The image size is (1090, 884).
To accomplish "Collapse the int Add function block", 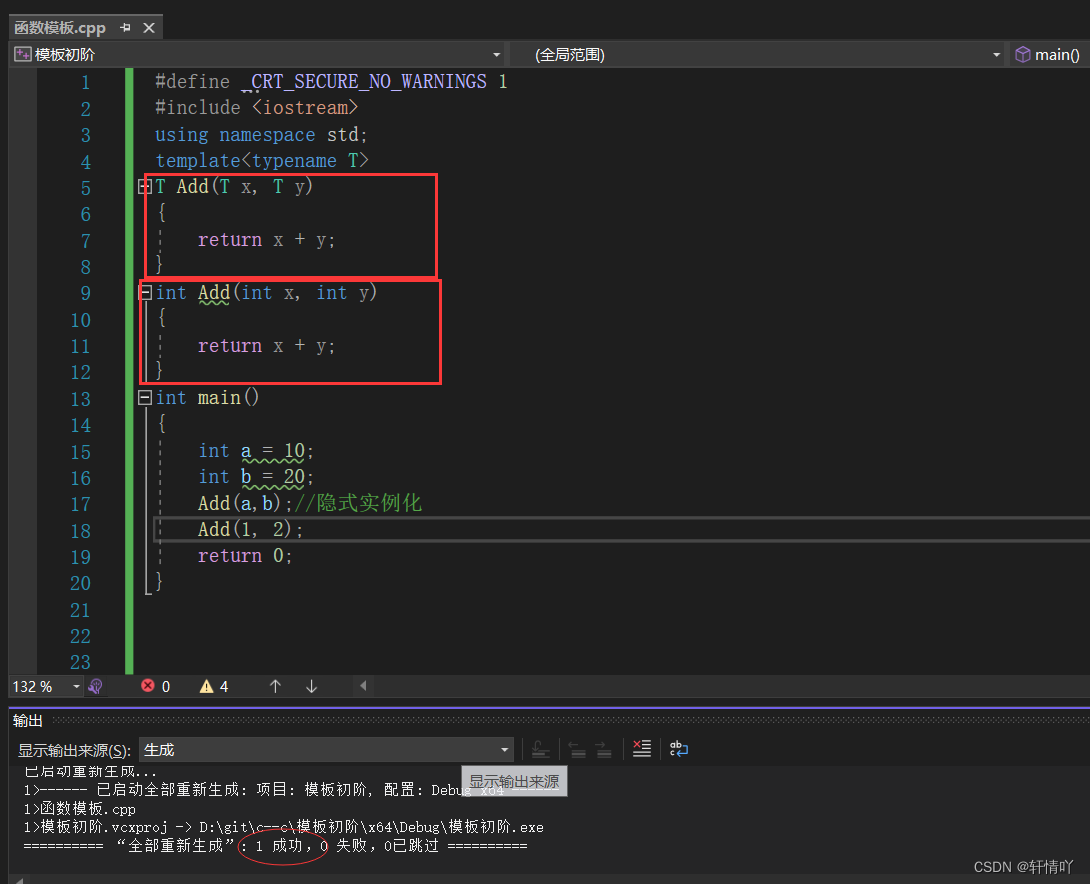I will (145, 293).
